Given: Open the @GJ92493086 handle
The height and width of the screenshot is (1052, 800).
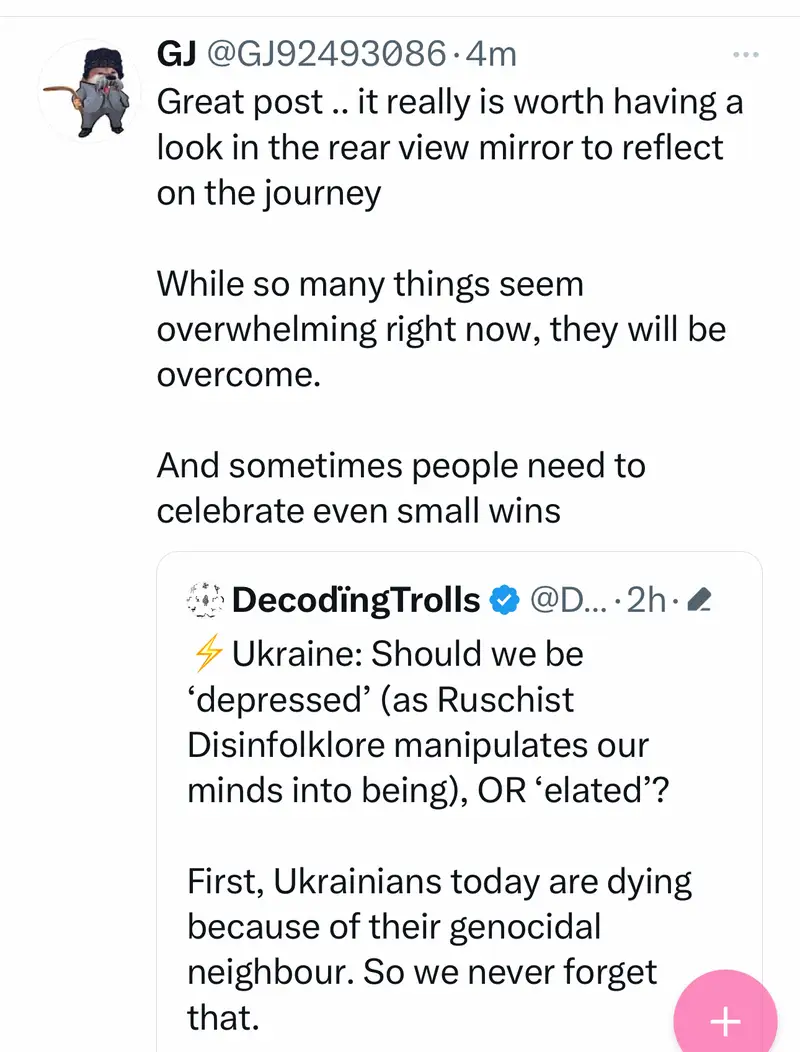Looking at the screenshot, I should coord(324,54).
